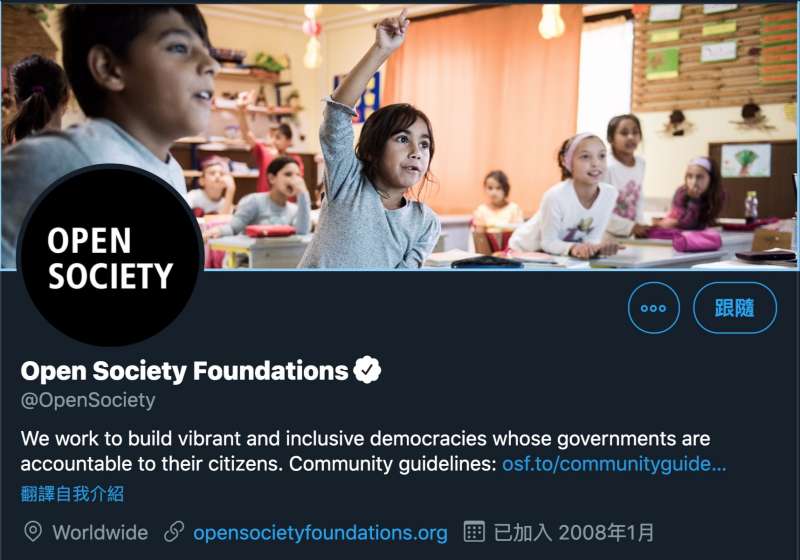Click the calendar joined-date icon
Viewport: 800px width, 560px height.
[x=474, y=531]
